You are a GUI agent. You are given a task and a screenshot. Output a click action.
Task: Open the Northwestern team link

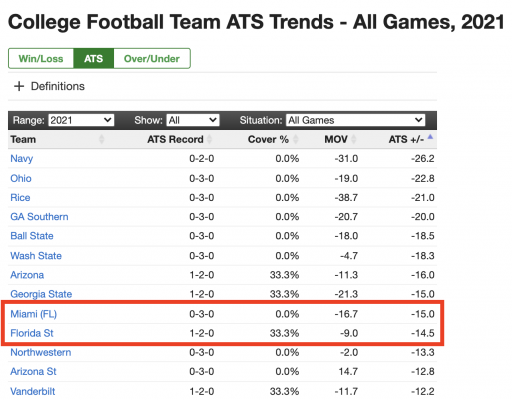click(41, 352)
